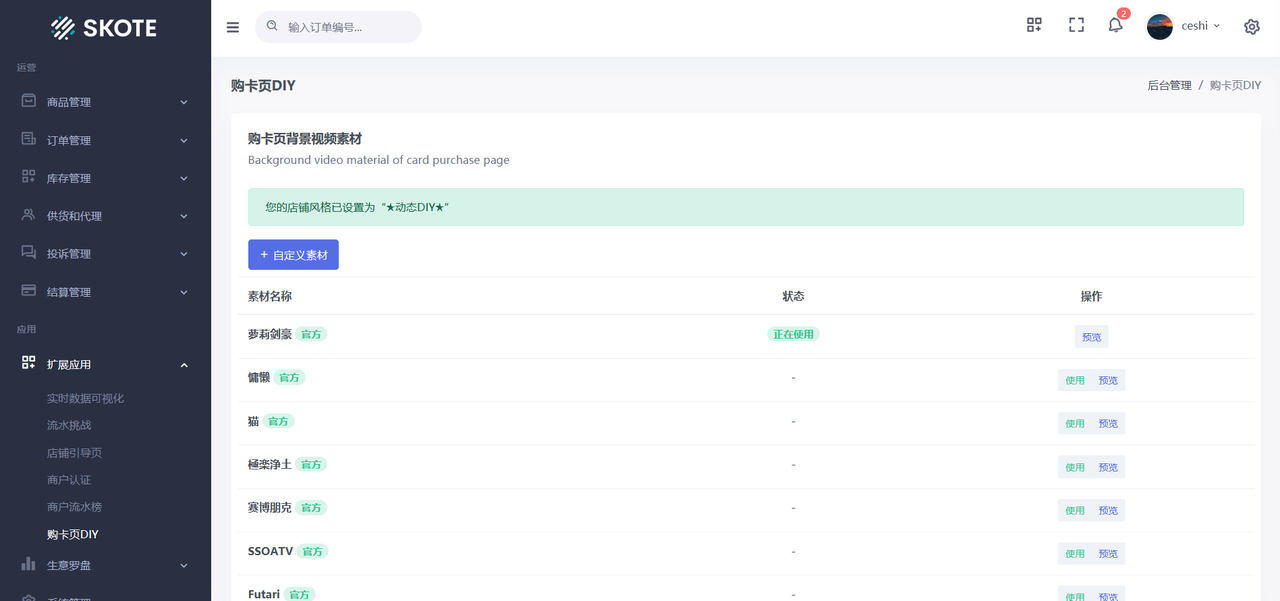Use the SSOATV material
The image size is (1280, 601).
1075,553
